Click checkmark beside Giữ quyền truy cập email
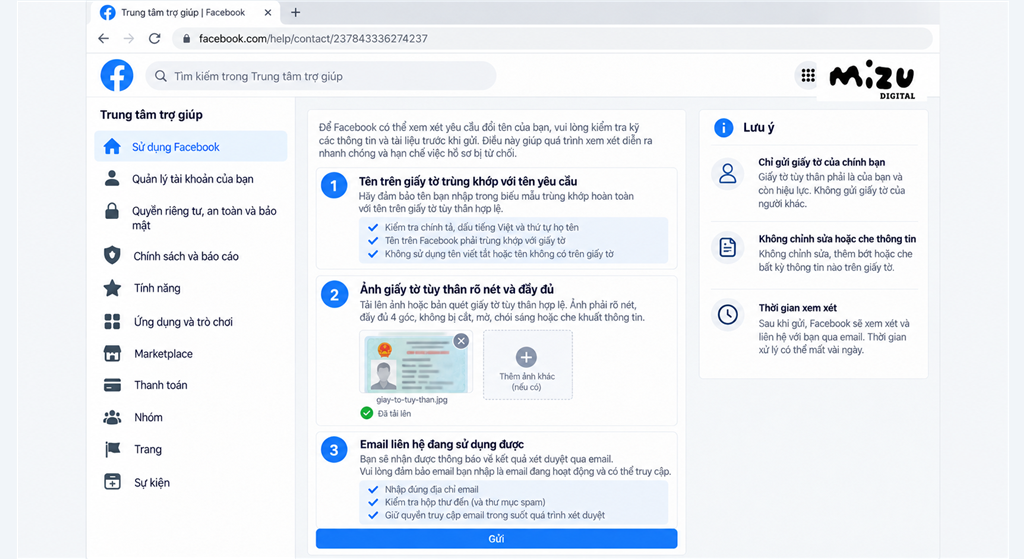The image size is (1024, 559). pos(373,515)
